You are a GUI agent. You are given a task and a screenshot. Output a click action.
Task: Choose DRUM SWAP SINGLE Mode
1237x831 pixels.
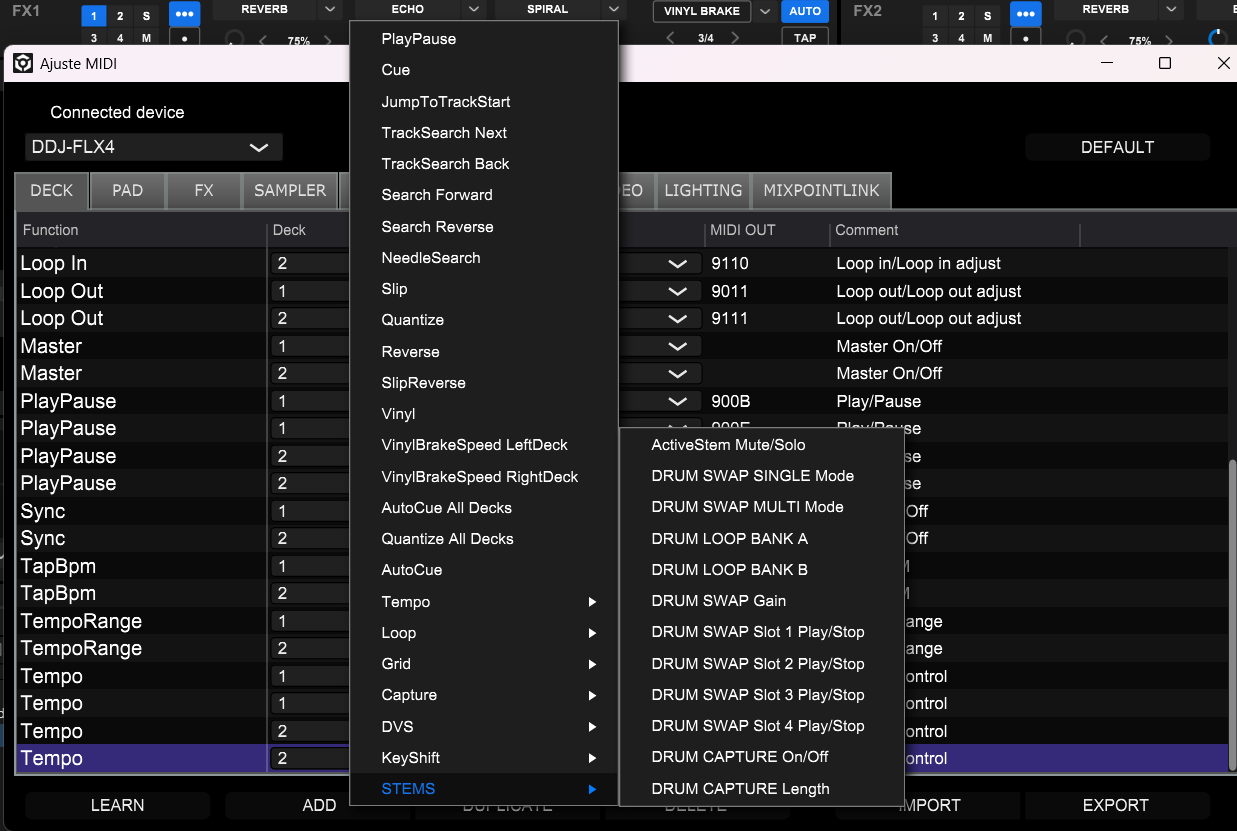[761, 476]
